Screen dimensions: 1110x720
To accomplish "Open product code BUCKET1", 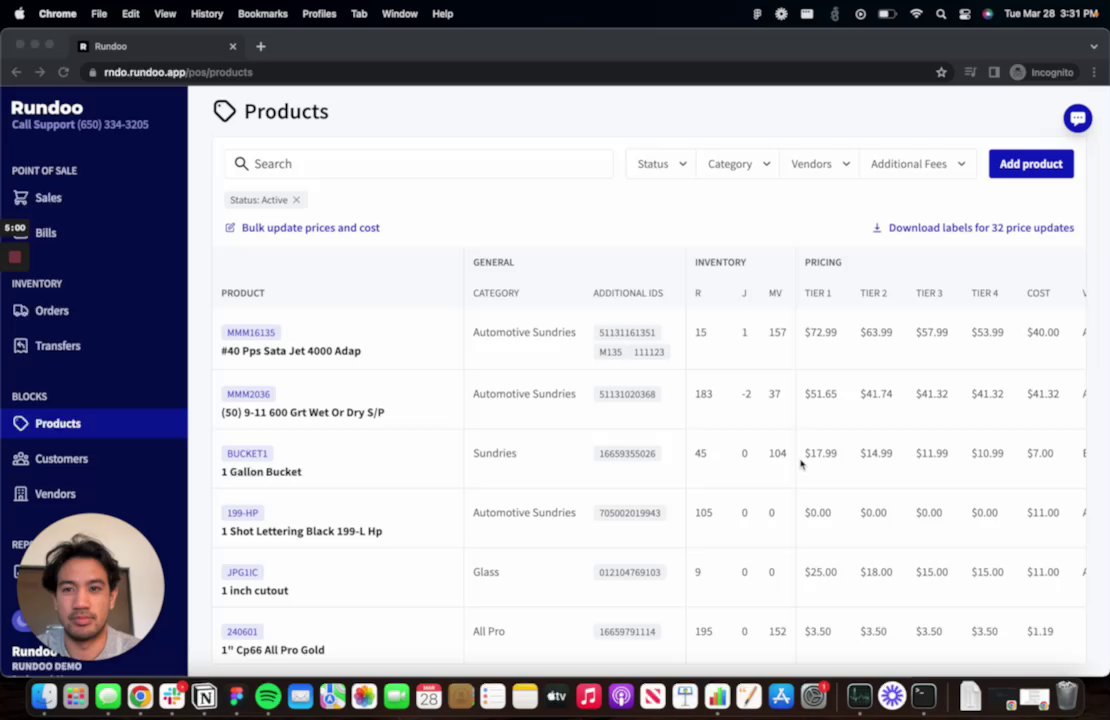I will click(x=247, y=453).
